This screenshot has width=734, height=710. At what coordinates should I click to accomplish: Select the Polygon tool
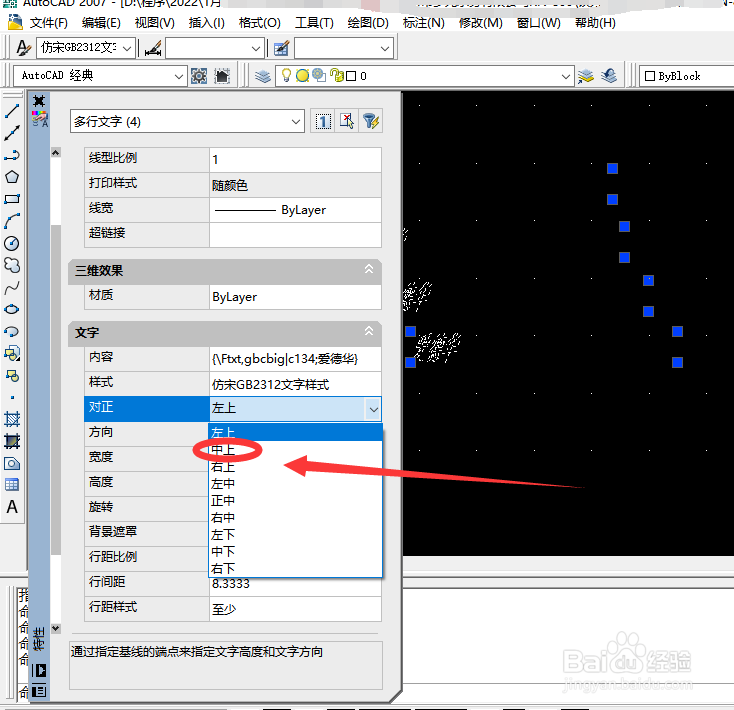[x=12, y=177]
